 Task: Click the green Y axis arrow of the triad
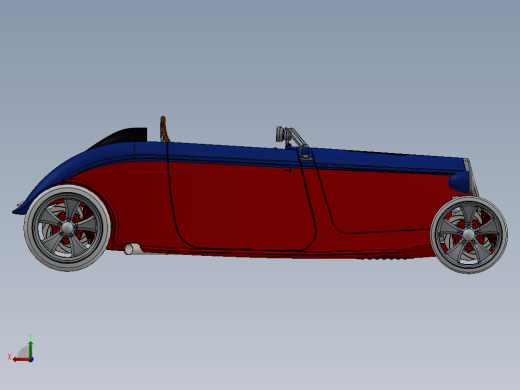coord(30,349)
